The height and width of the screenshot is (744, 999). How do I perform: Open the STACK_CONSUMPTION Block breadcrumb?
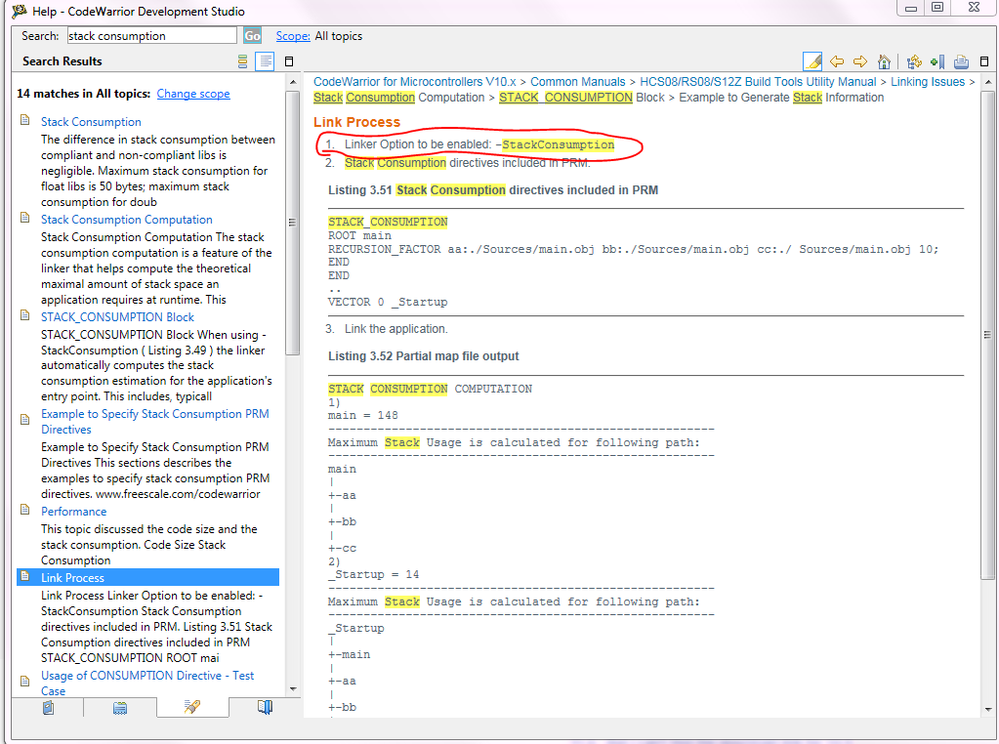click(x=582, y=97)
